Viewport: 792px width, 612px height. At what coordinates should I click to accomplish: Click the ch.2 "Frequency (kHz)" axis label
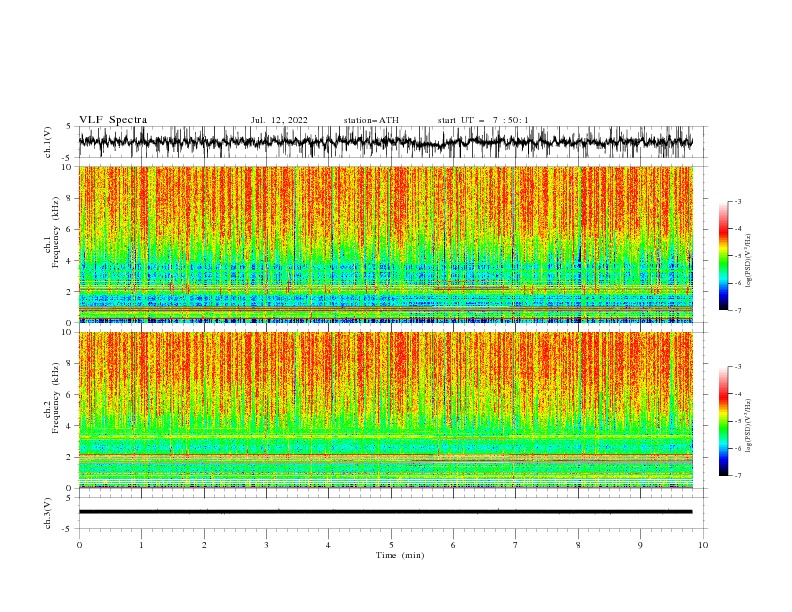click(x=55, y=398)
